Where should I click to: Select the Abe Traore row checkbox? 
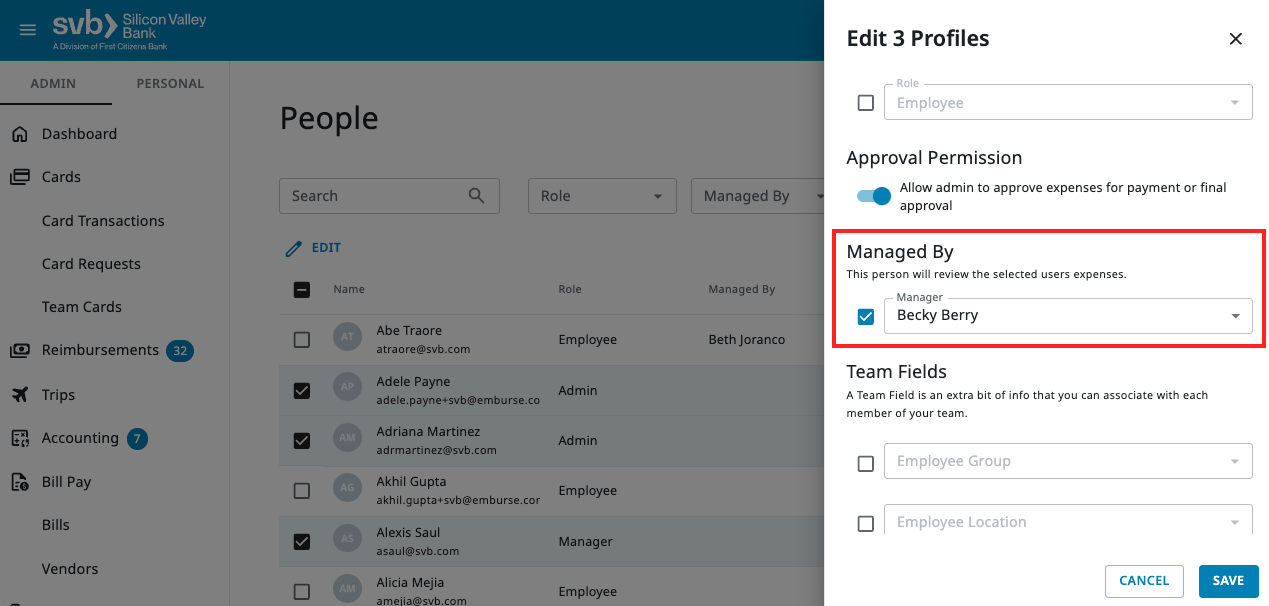tap(302, 340)
